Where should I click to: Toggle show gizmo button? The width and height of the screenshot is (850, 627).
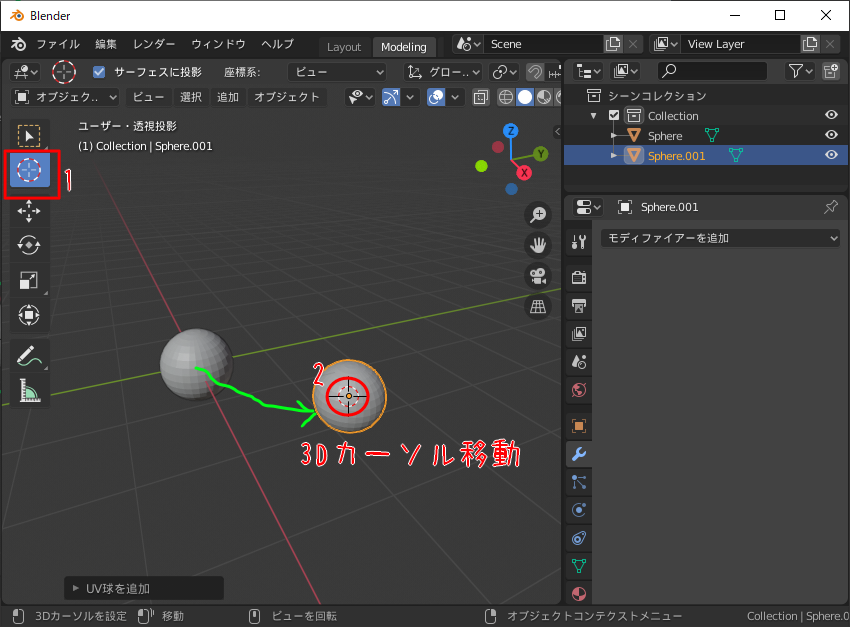(391, 97)
